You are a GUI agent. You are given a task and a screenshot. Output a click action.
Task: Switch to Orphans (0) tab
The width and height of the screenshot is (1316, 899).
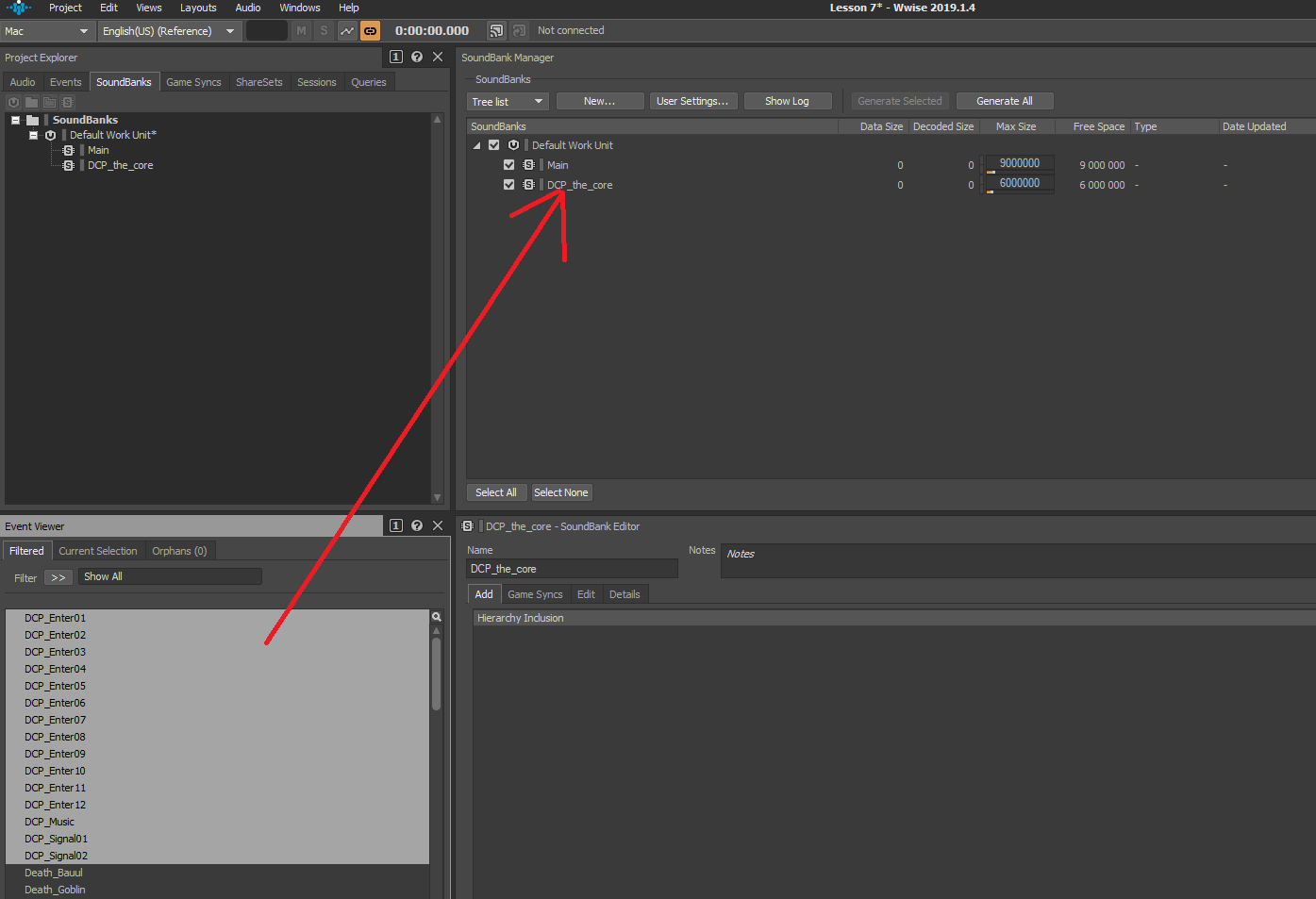coord(179,551)
